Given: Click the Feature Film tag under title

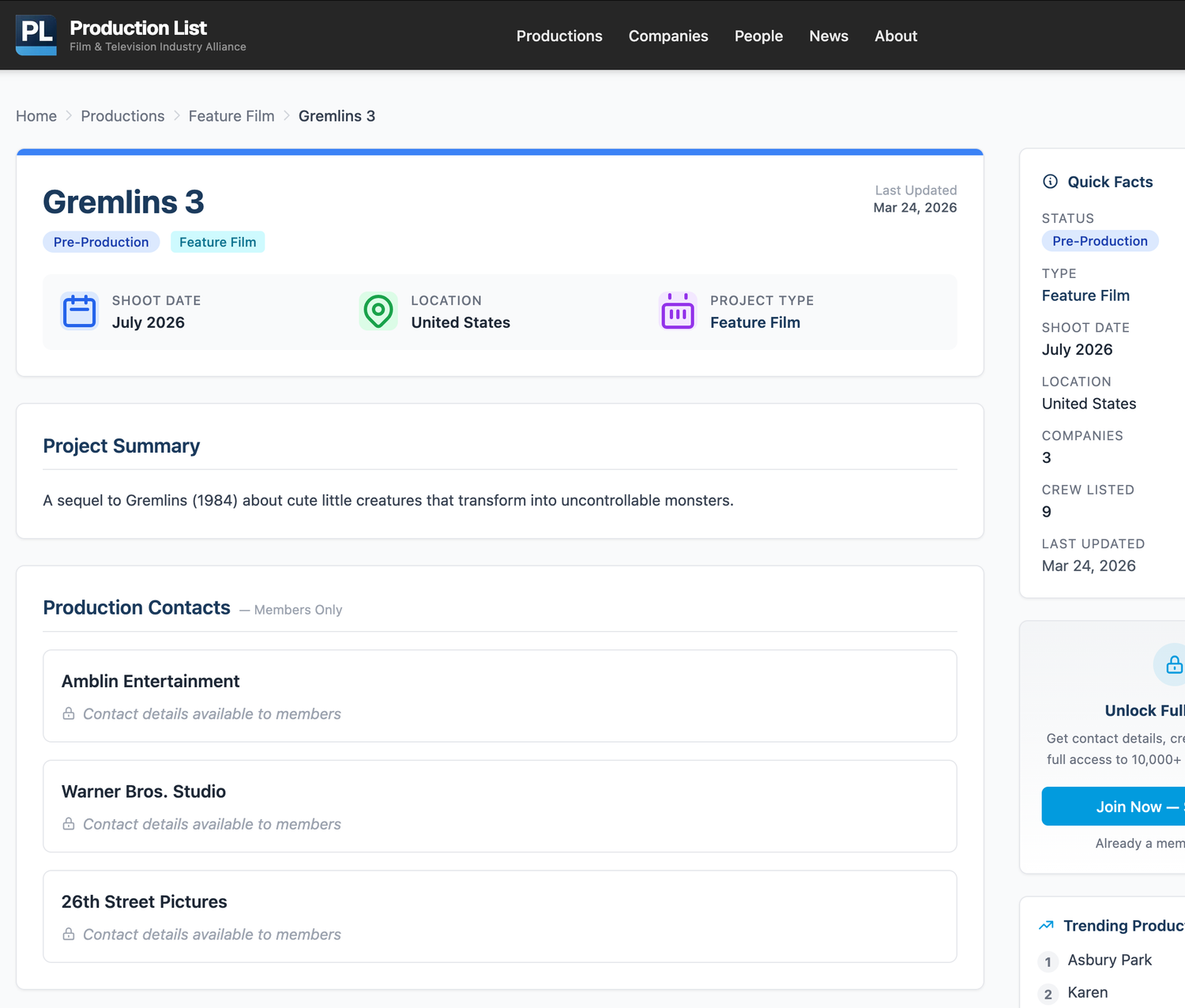Looking at the screenshot, I should pos(218,242).
